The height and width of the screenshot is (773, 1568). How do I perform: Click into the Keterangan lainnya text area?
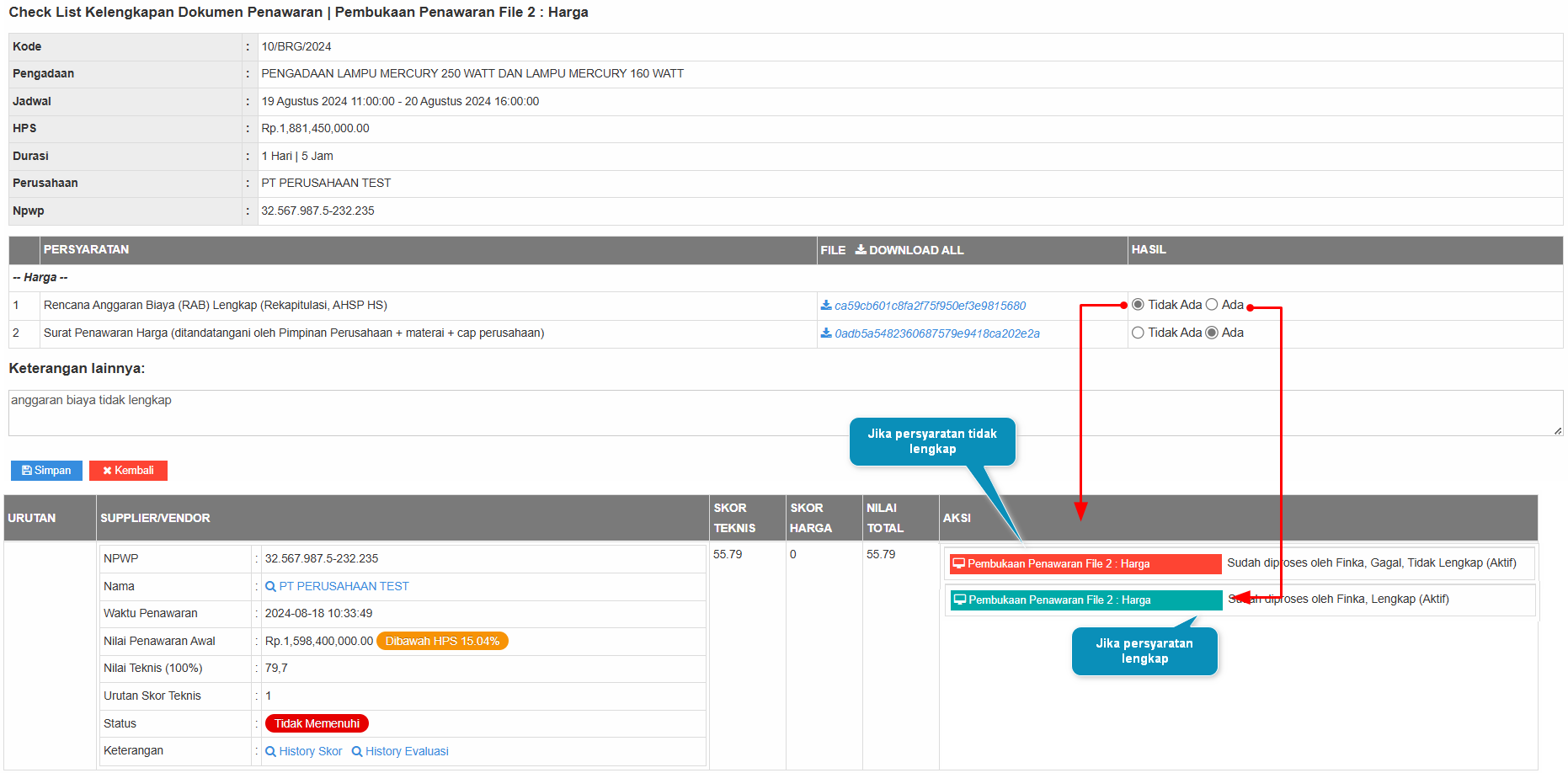click(x=758, y=413)
